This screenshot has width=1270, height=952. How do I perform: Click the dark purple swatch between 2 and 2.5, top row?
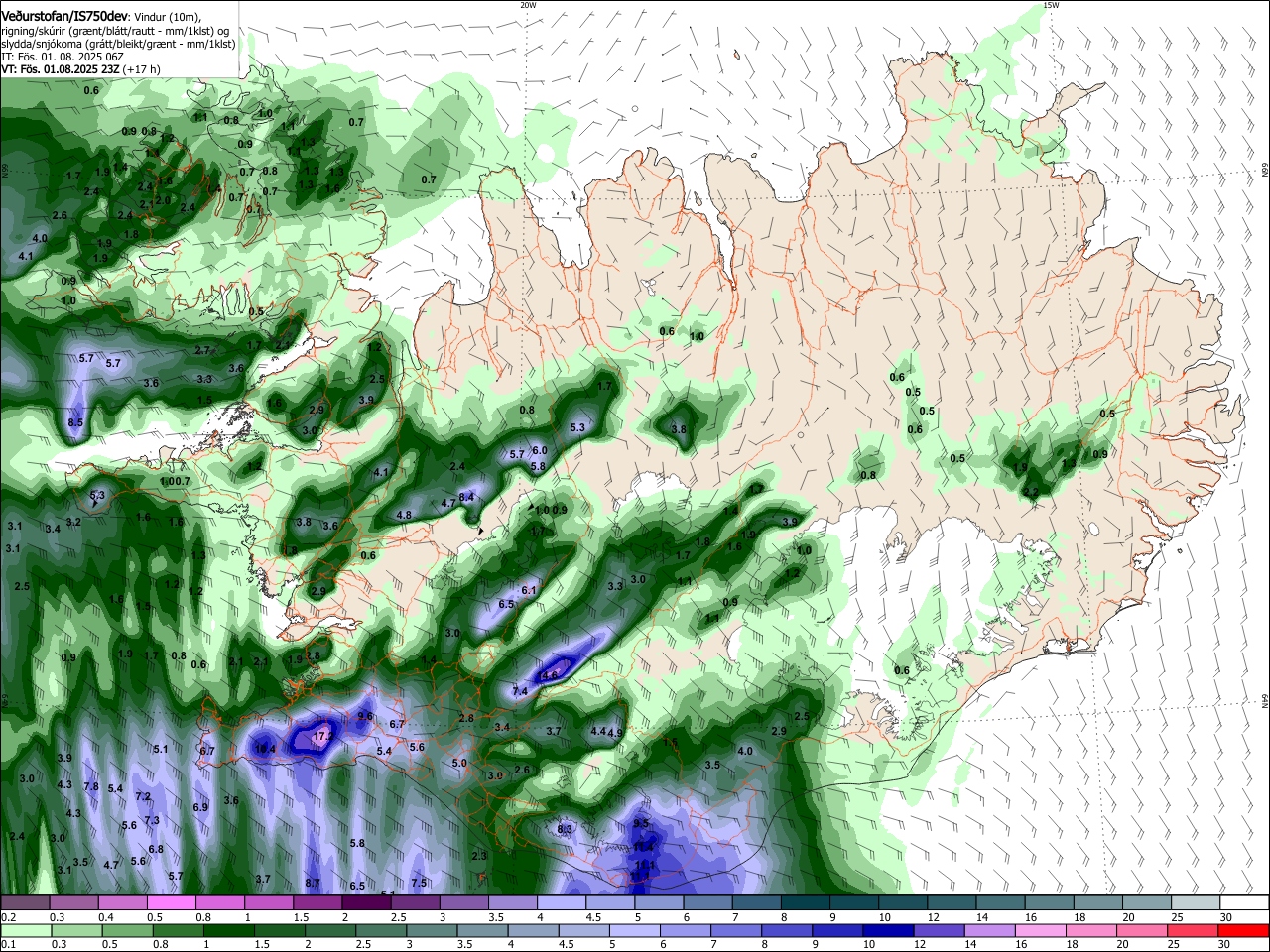365,903
